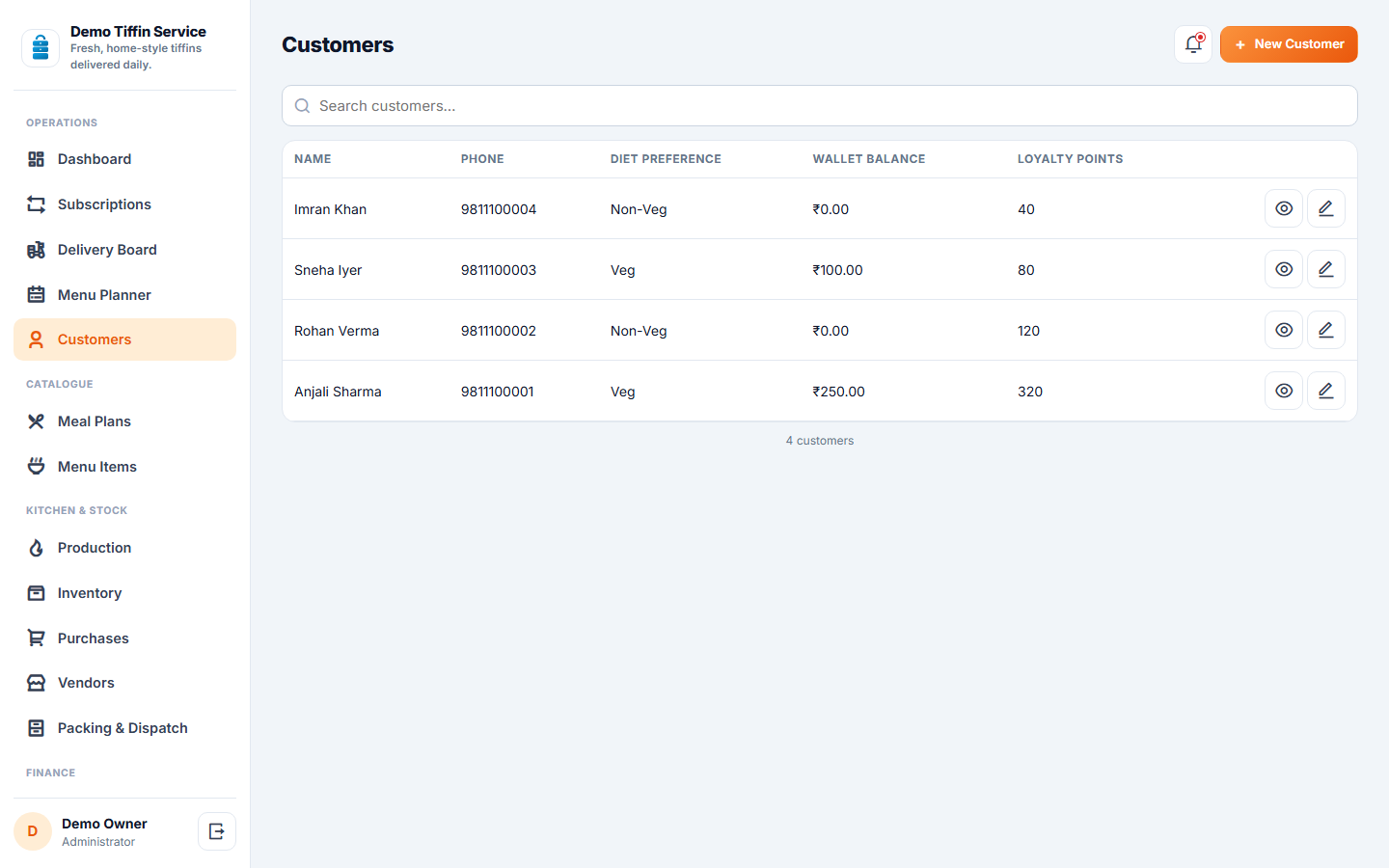Click the 4 customers count text
The image size is (1389, 868).
click(x=820, y=441)
